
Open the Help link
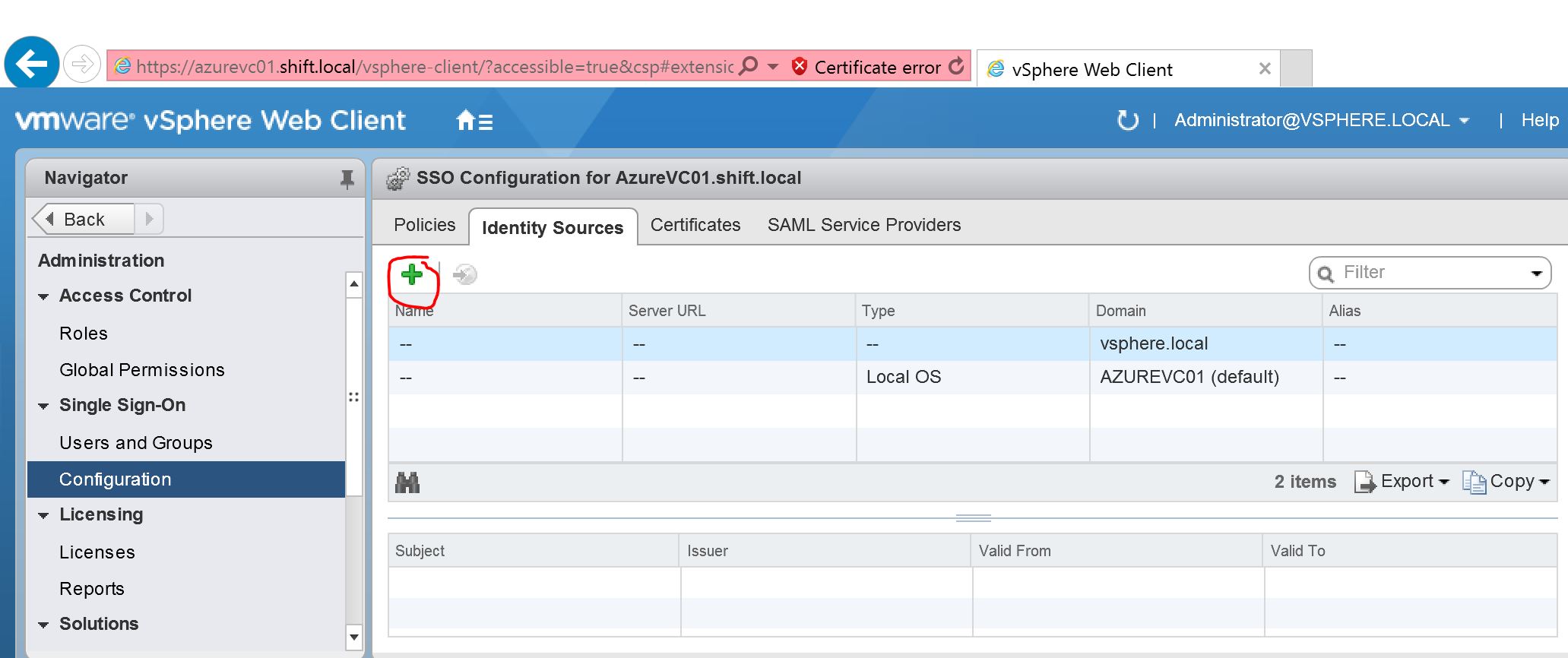coord(1540,120)
